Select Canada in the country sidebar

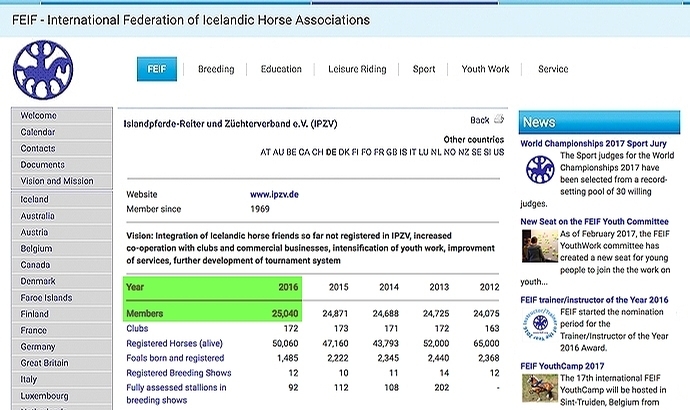click(x=62, y=265)
